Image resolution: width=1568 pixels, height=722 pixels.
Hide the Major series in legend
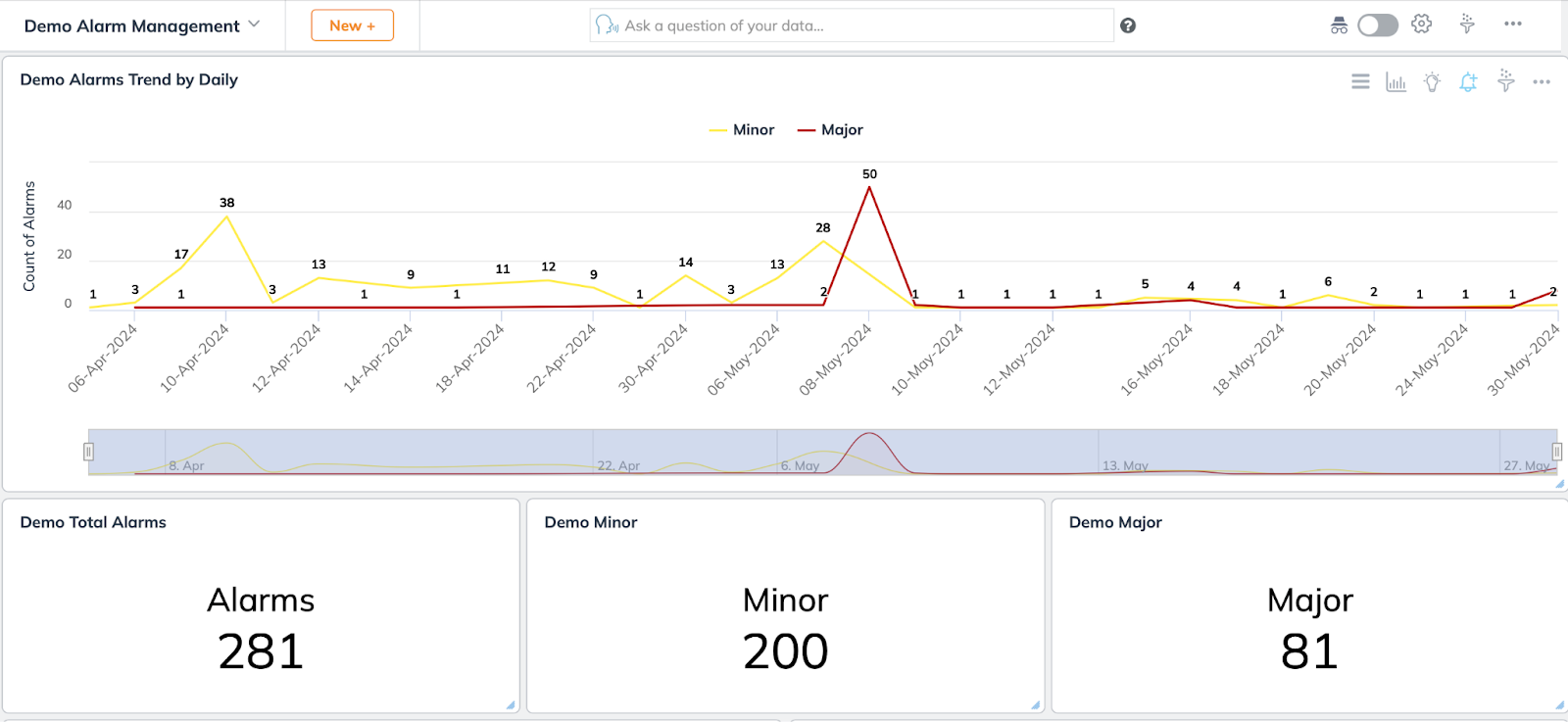click(x=831, y=130)
